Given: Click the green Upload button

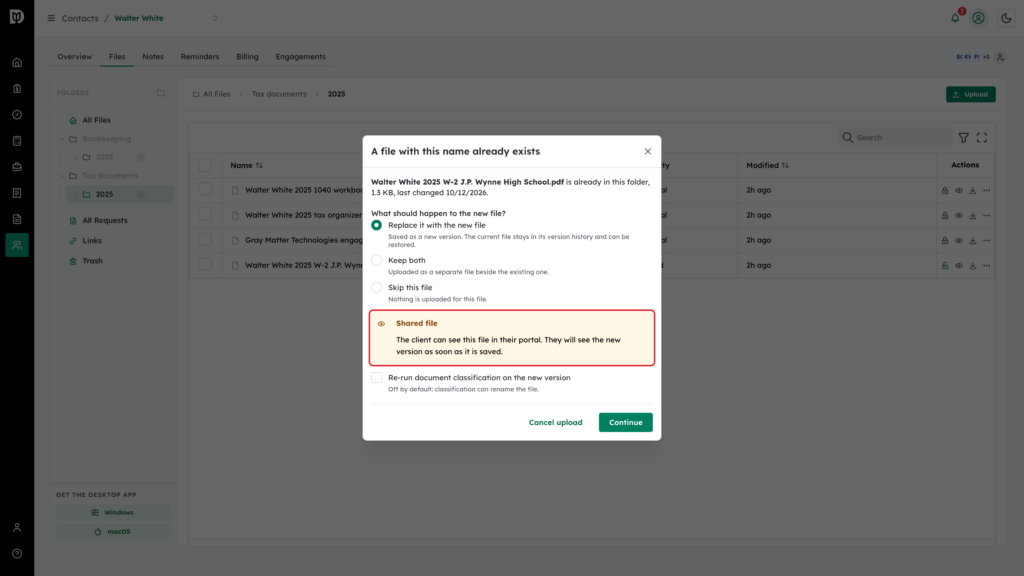Looking at the screenshot, I should click(x=970, y=95).
